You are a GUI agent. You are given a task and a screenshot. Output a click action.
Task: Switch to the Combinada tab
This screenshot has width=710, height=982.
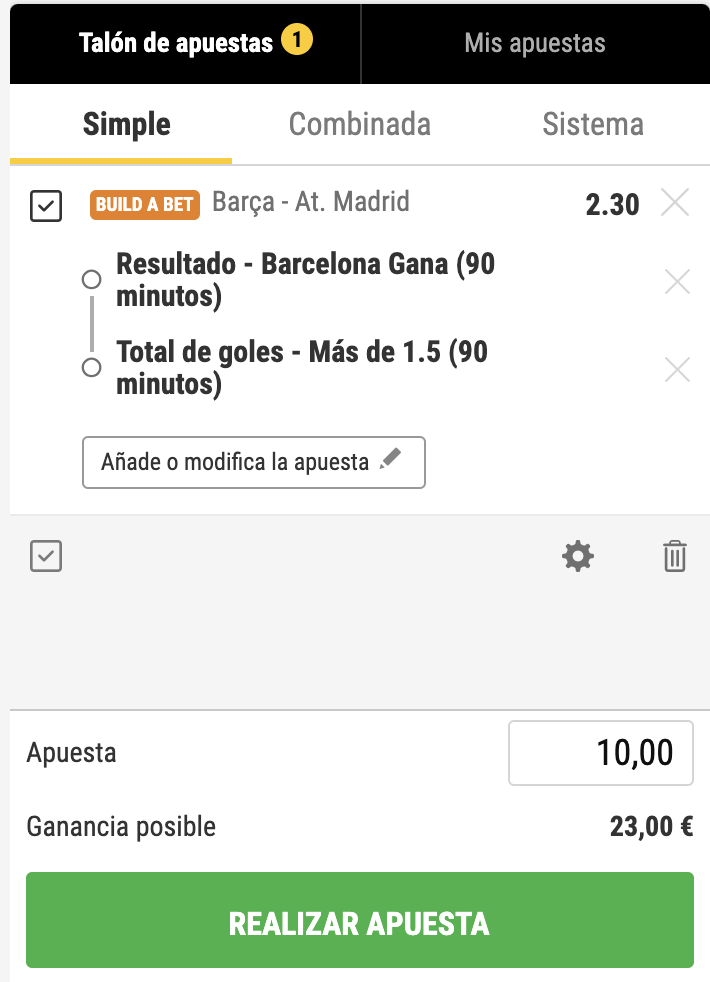[x=359, y=125]
